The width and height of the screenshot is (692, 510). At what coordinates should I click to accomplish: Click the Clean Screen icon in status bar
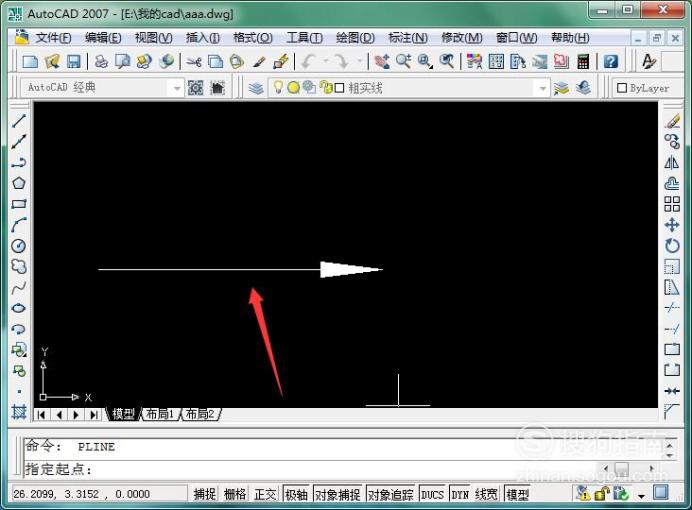(x=661, y=492)
